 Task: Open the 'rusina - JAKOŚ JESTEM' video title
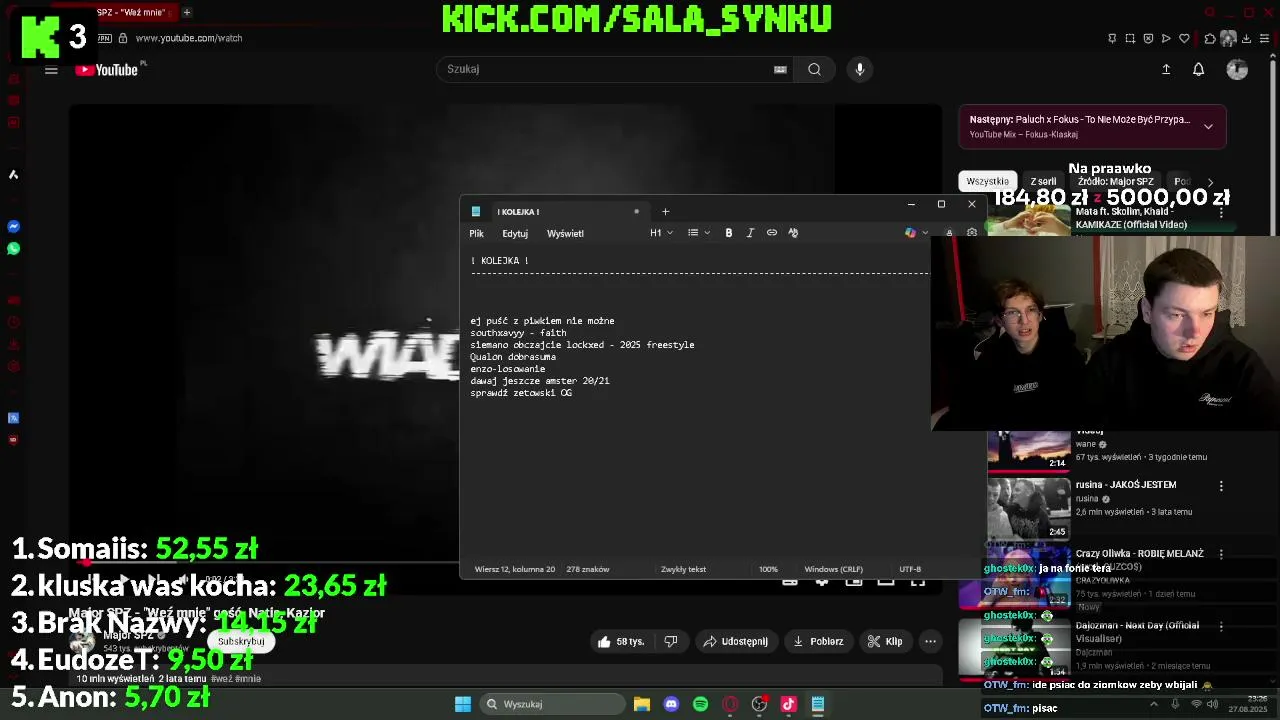pyautogui.click(x=1126, y=485)
